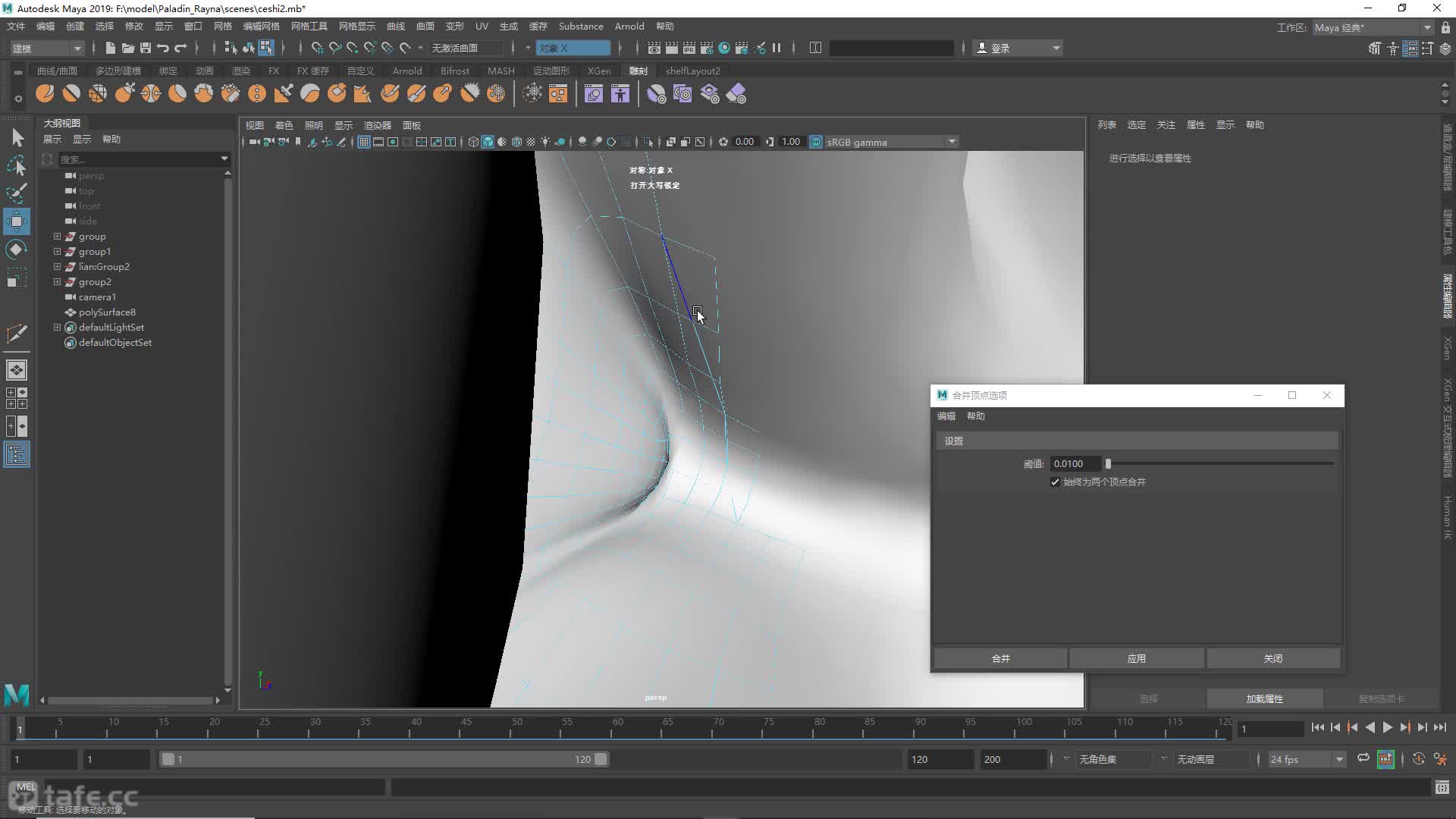Open the Pose Editor shelf icon
Viewport: 1456px width, 819px height.
click(620, 94)
